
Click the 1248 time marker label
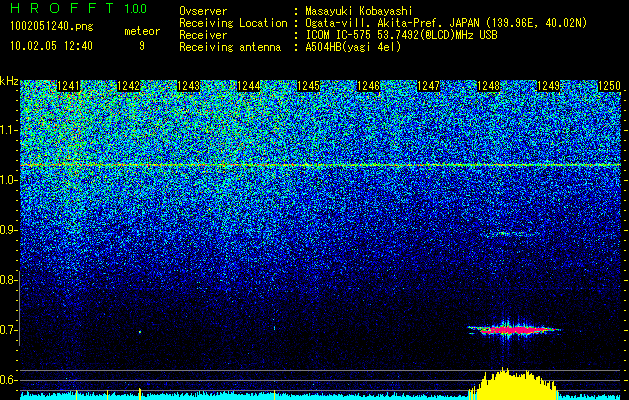coord(489,86)
